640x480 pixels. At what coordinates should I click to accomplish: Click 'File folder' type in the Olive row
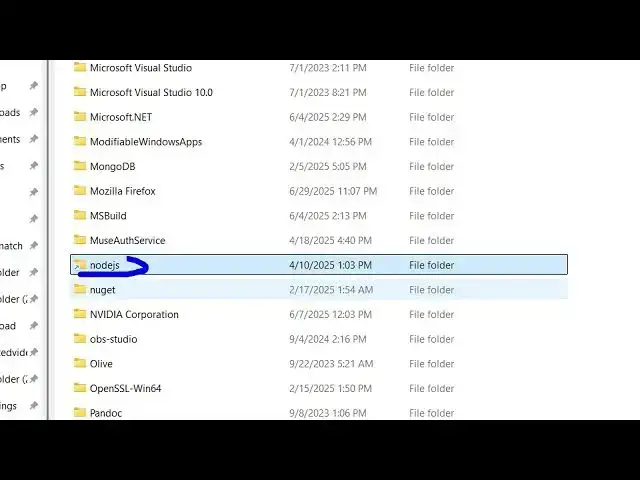431,364
